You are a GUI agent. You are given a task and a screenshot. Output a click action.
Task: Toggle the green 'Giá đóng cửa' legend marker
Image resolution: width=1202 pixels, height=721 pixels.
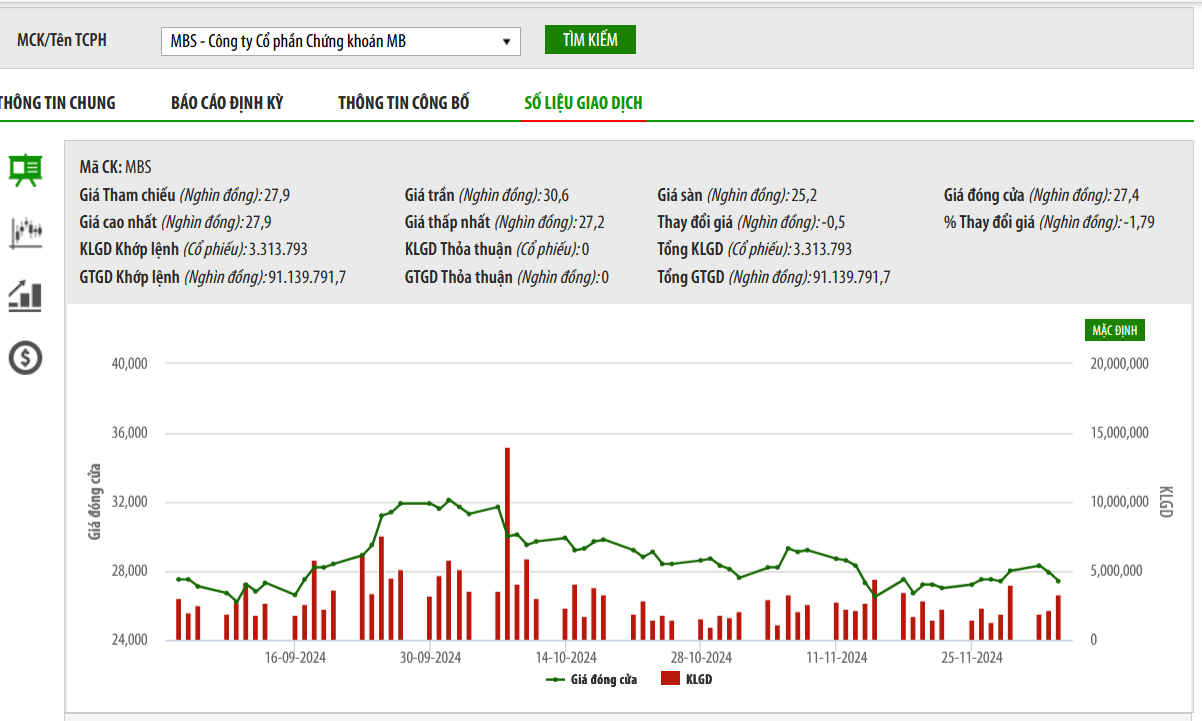click(556, 679)
